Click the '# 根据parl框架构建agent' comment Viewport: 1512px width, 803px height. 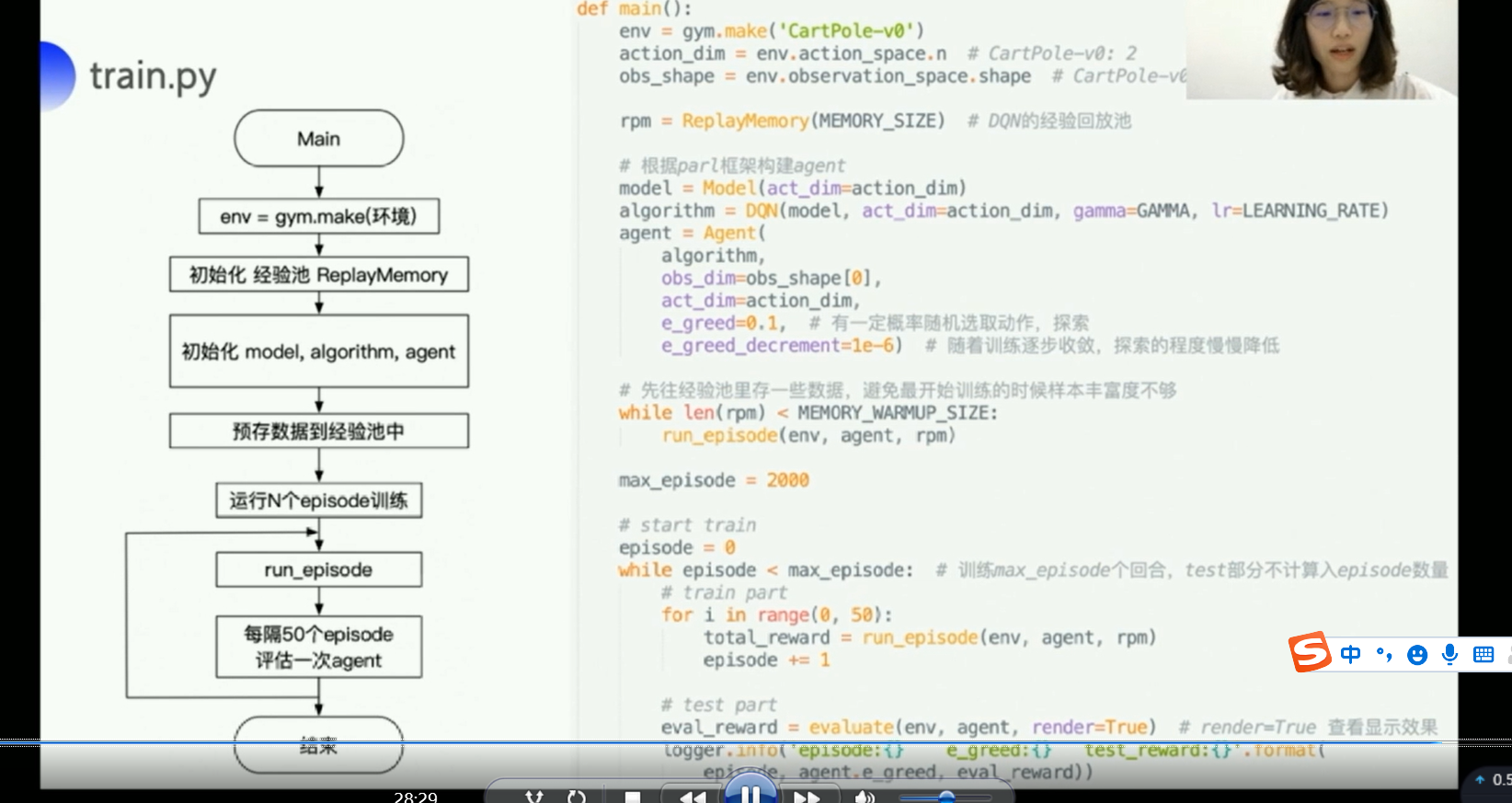732,166
